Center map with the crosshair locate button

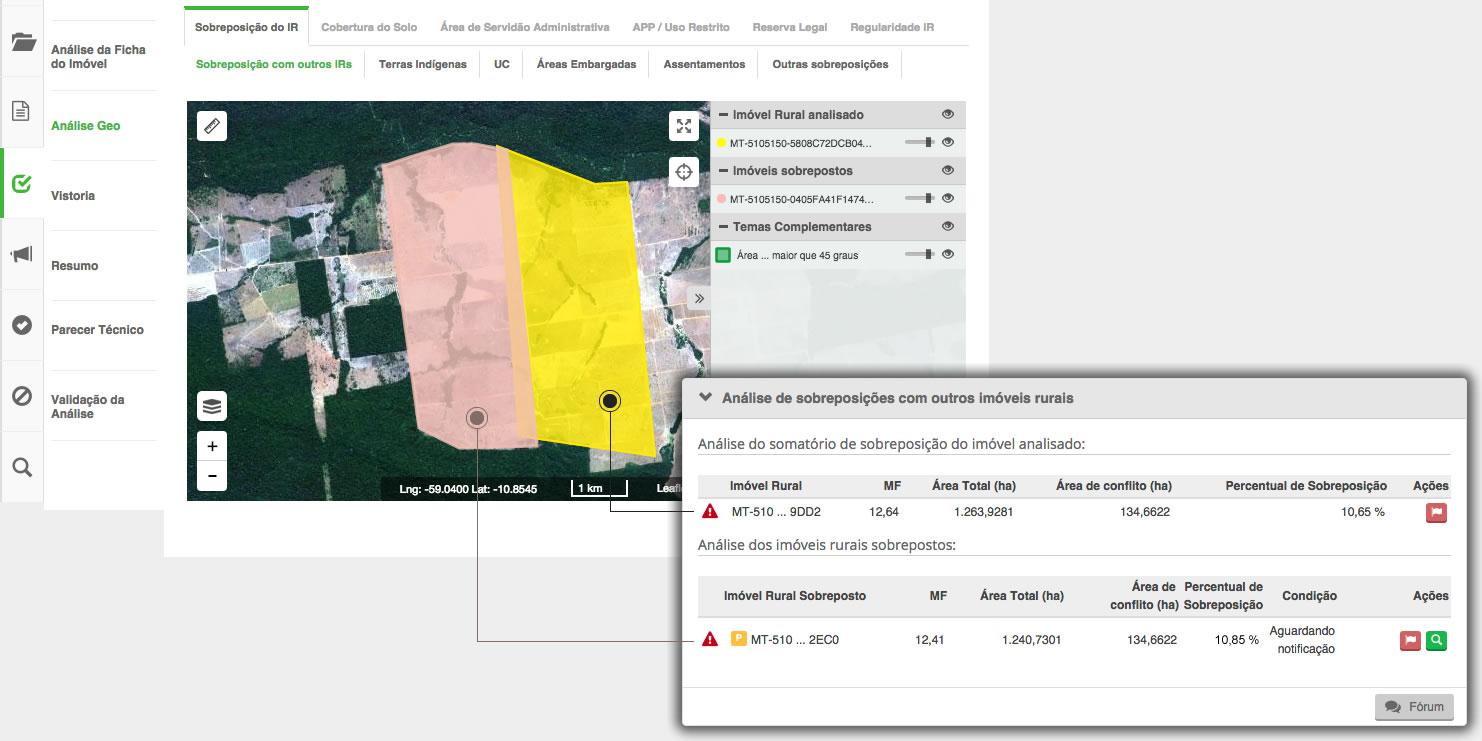point(684,172)
